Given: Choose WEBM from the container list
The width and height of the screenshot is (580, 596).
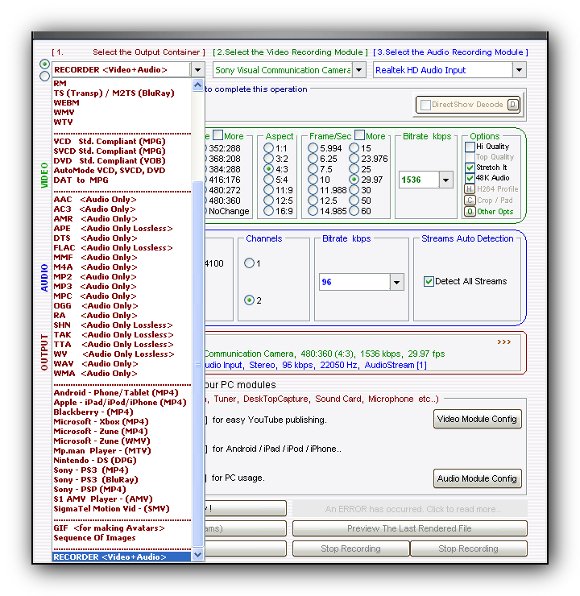Looking at the screenshot, I should (x=122, y=103).
